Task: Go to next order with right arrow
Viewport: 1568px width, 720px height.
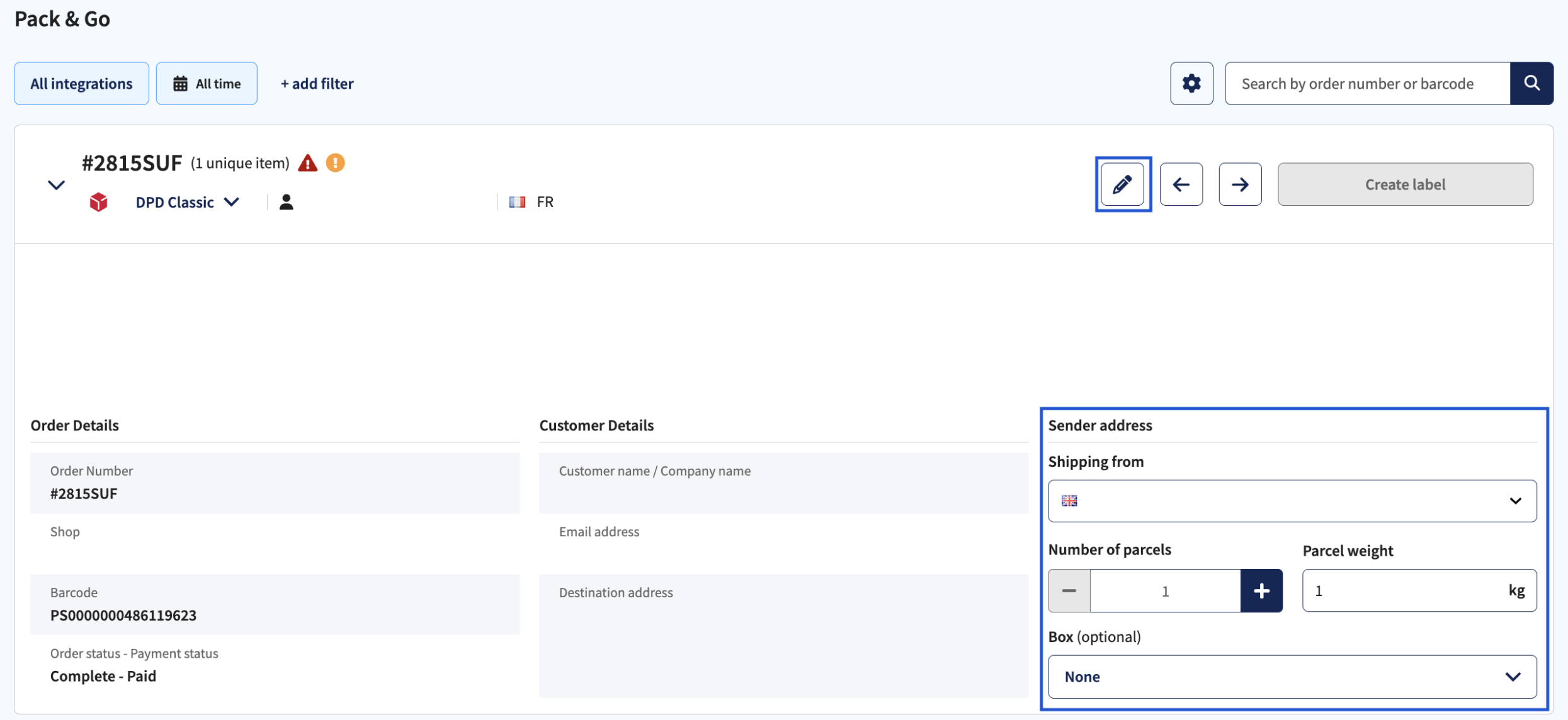Action: 1240,184
